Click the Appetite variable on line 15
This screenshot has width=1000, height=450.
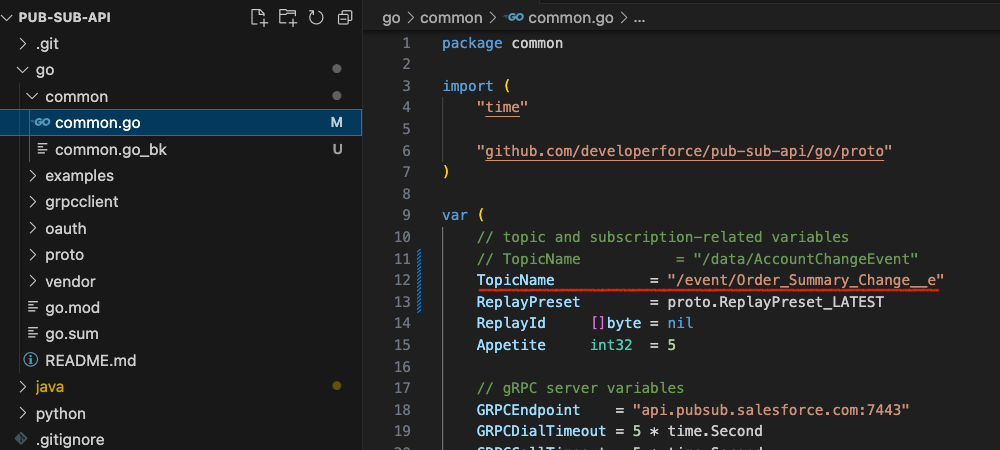tap(511, 345)
